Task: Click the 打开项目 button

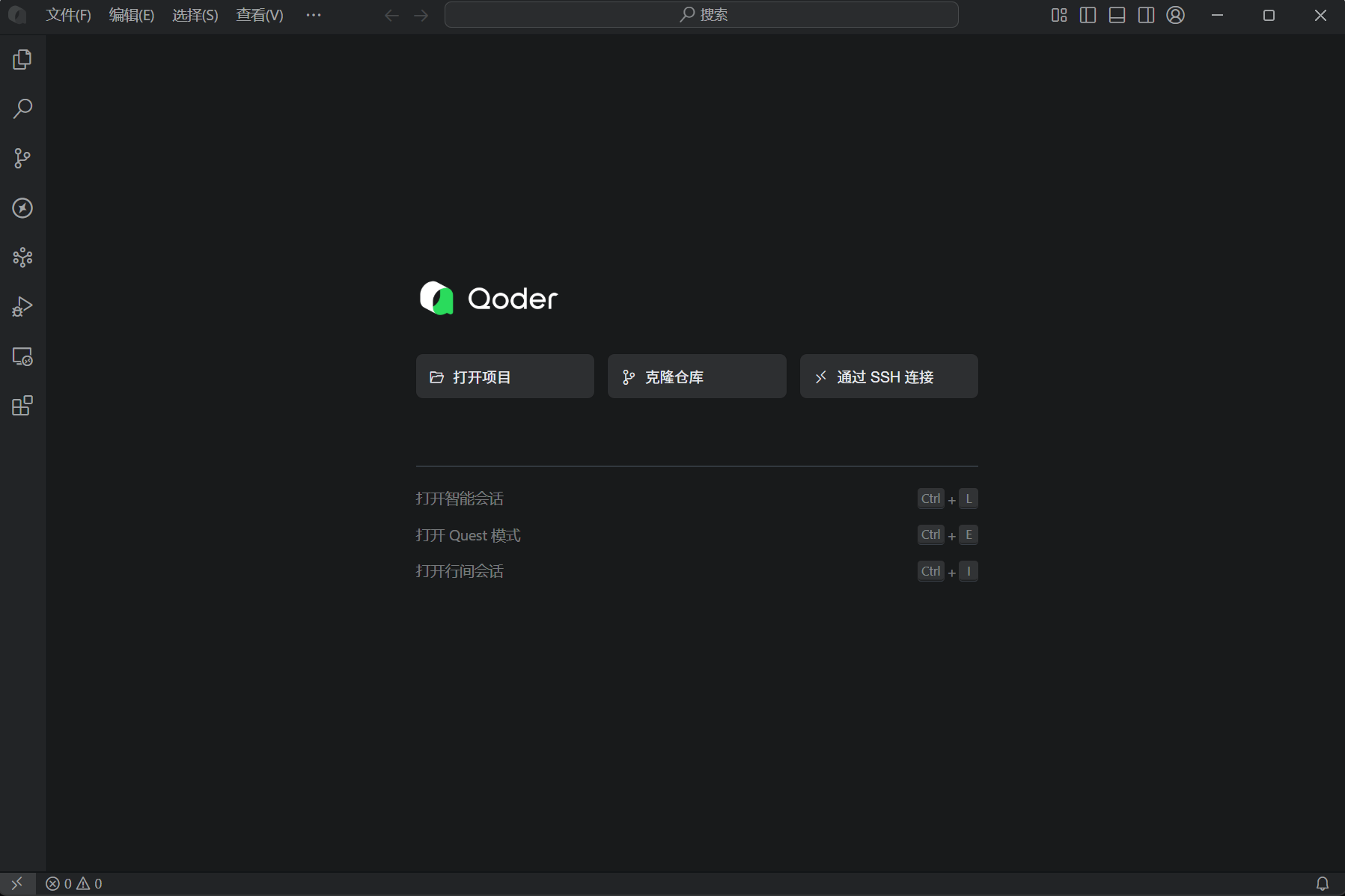Action: 504,377
